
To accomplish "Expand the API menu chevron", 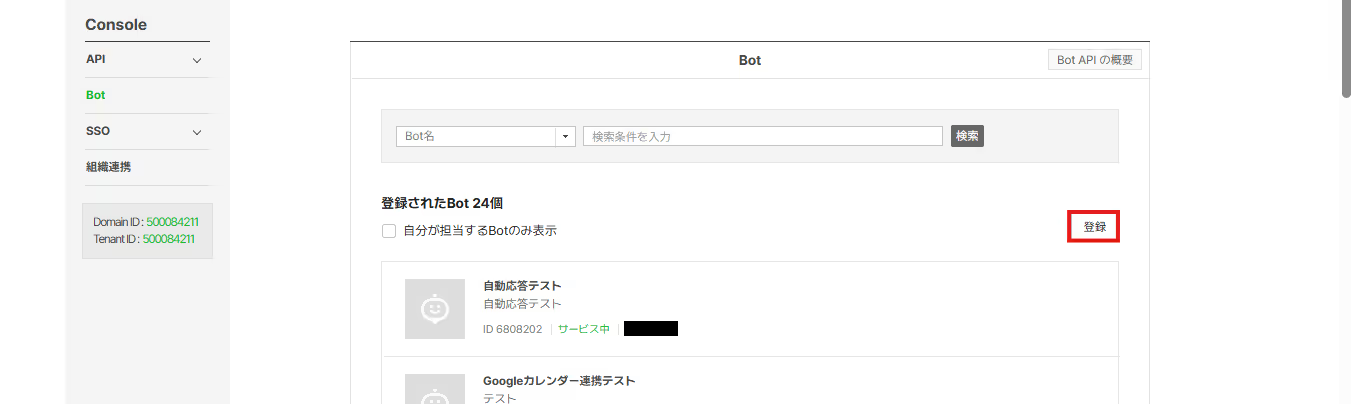I will point(197,60).
